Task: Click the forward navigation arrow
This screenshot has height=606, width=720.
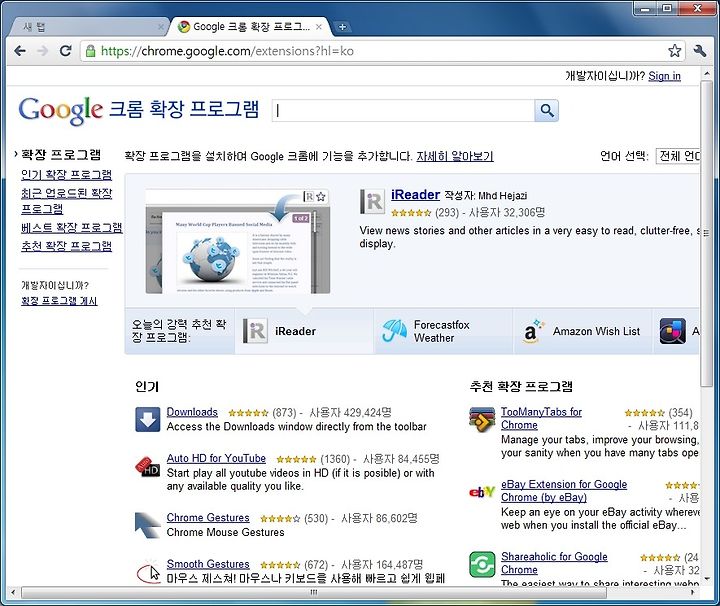Action: point(43,51)
